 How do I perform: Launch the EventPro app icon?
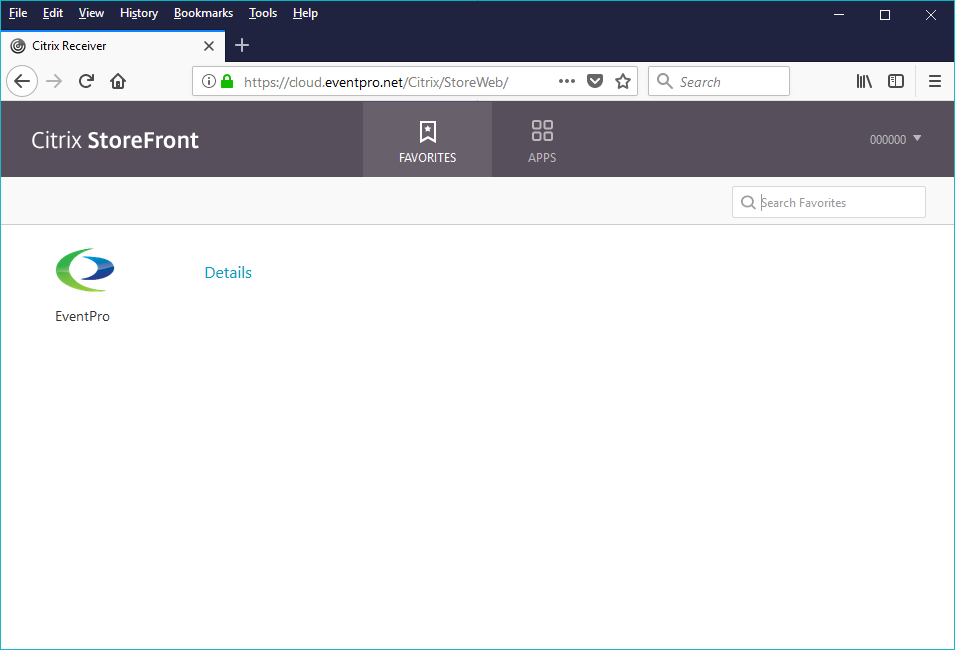pos(85,269)
